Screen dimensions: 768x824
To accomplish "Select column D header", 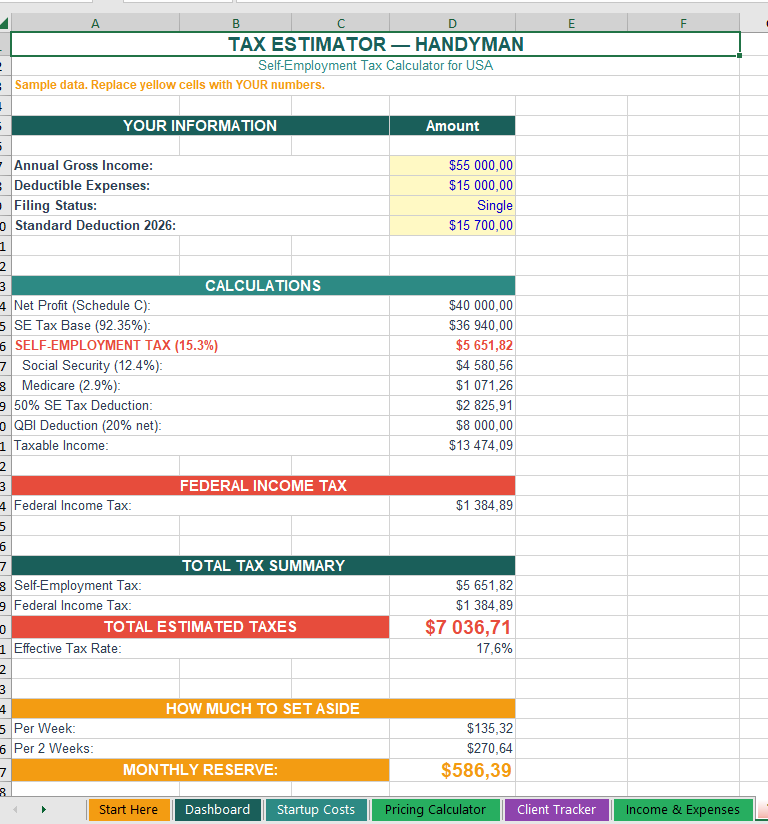I will 453,24.
